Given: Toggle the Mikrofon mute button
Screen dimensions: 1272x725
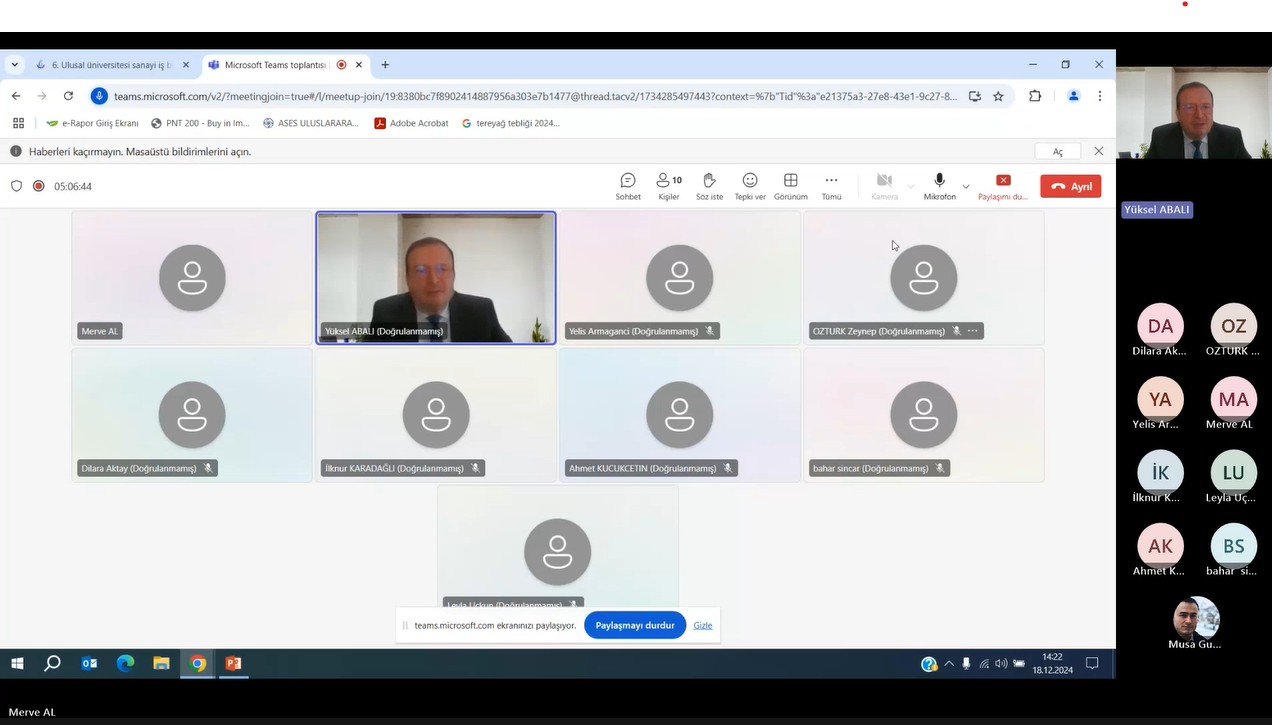Looking at the screenshot, I should click(939, 185).
